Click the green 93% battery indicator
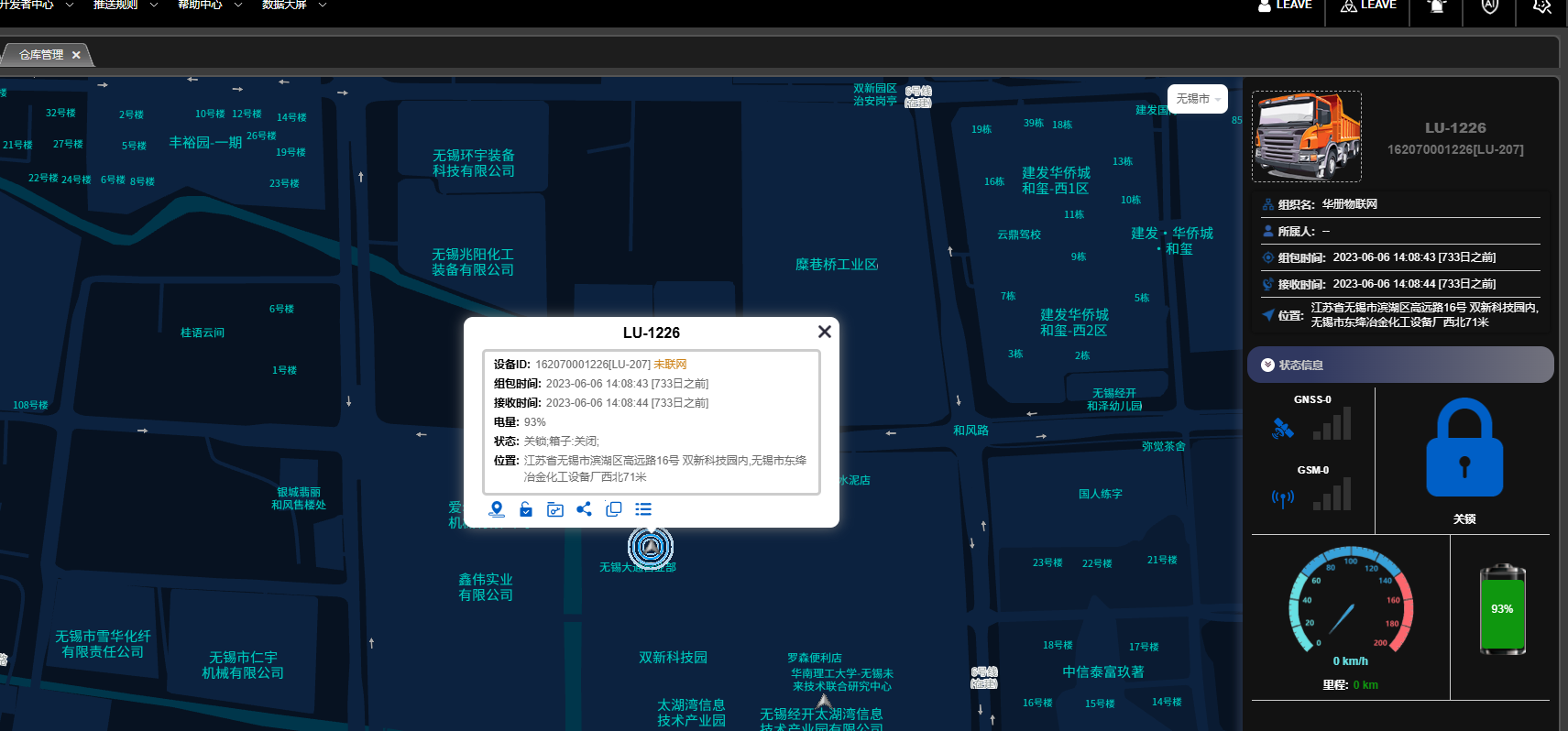1568x731 pixels. tap(1502, 609)
